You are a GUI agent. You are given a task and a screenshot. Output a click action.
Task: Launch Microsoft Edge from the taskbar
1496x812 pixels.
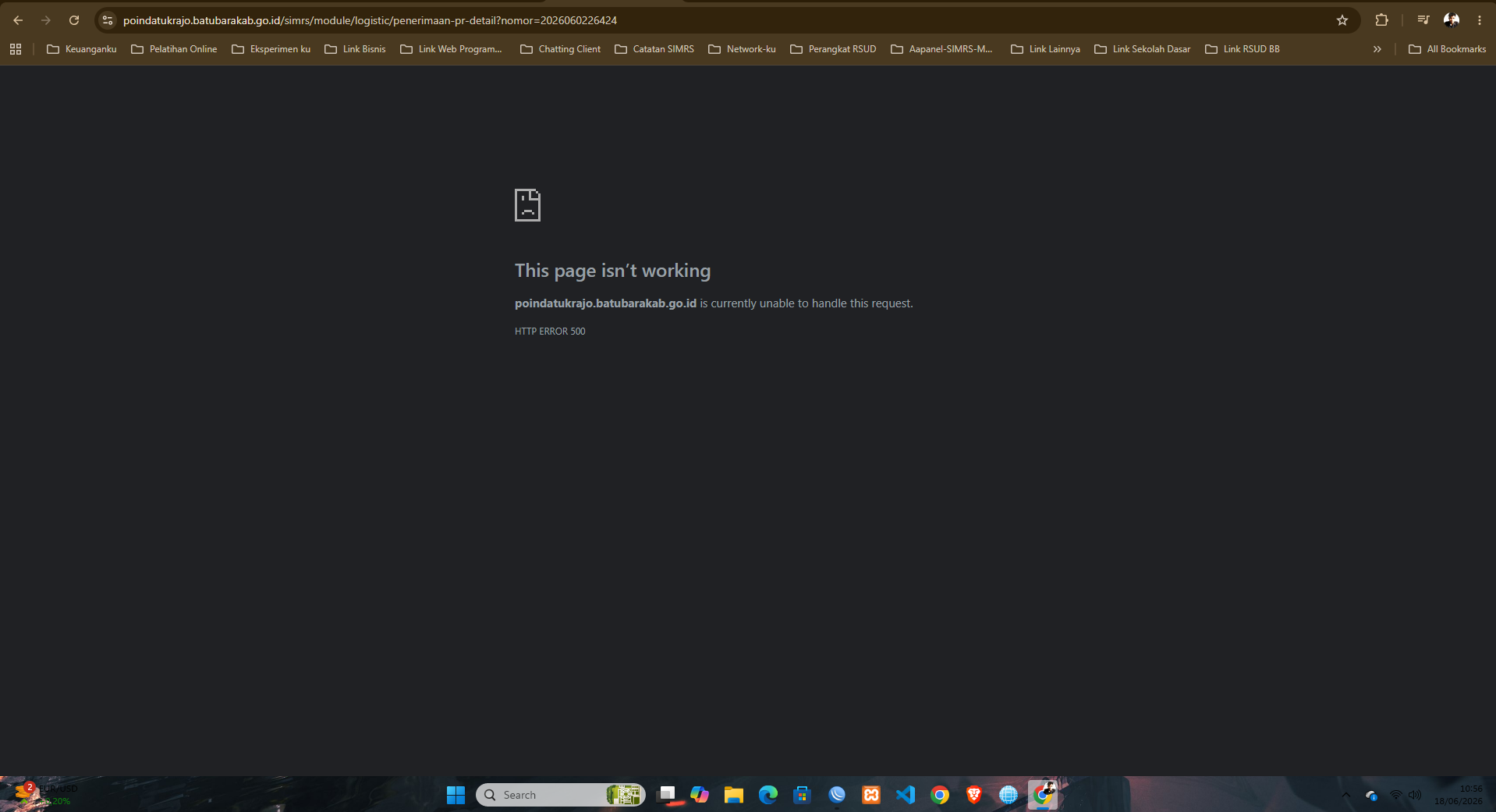pyautogui.click(x=768, y=795)
